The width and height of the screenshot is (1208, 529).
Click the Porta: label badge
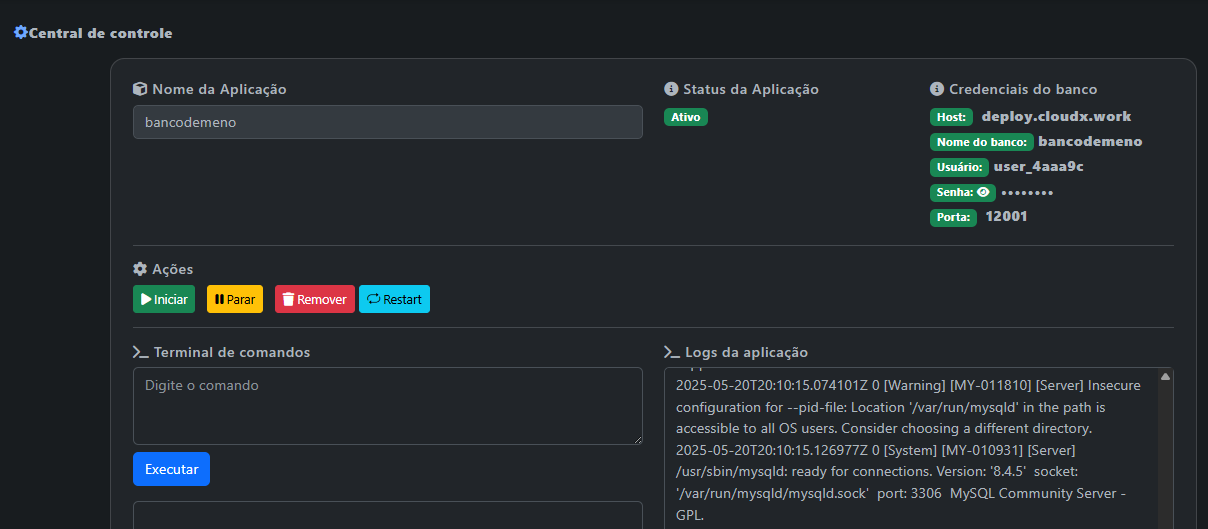953,217
